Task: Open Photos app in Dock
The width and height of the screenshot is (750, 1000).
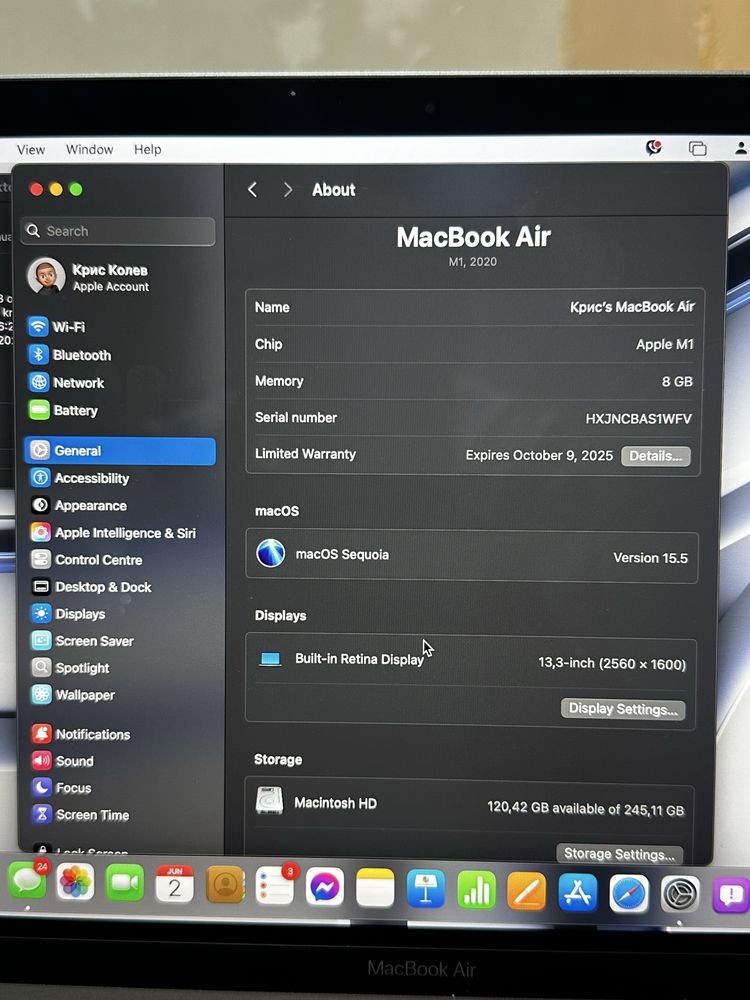Action: [x=75, y=883]
